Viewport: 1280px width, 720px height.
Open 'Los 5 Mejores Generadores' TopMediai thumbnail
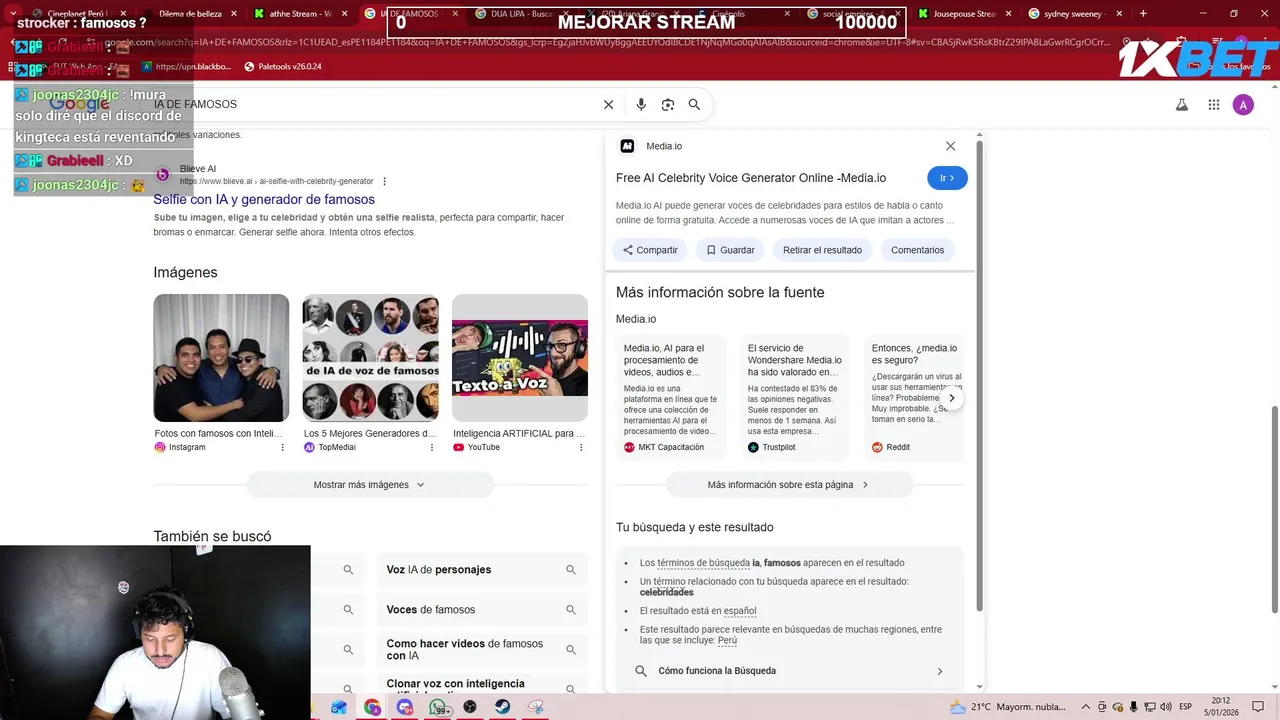point(370,358)
